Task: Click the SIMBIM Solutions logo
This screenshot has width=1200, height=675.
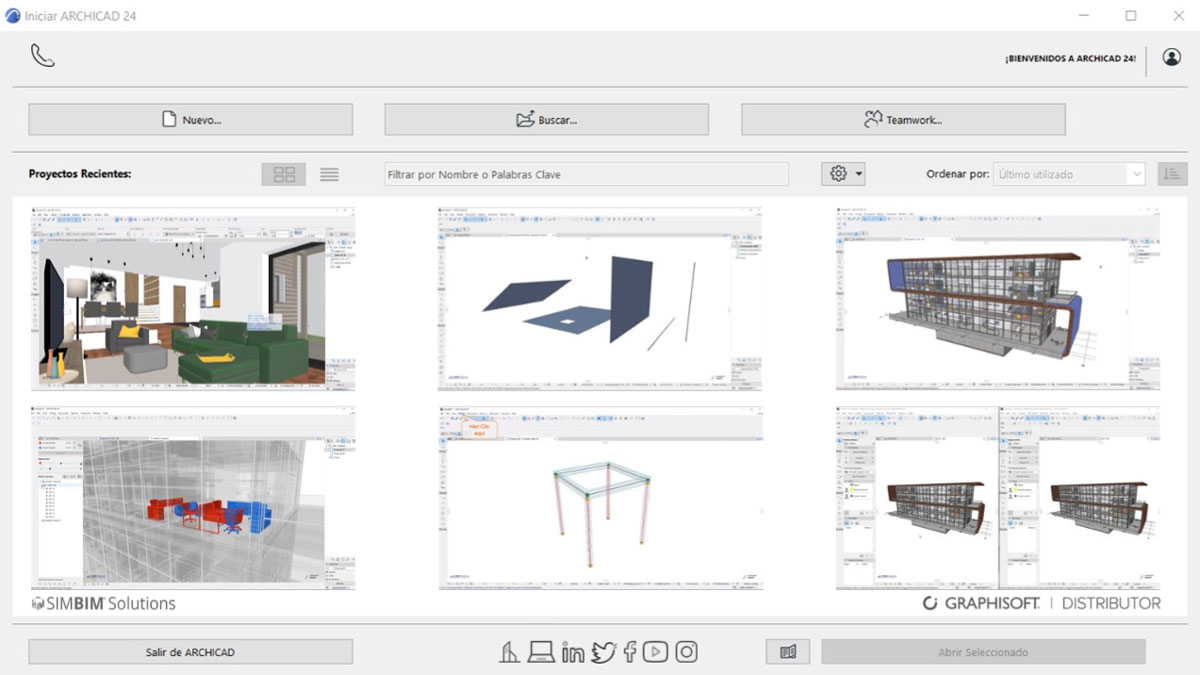Action: pyautogui.click(x=104, y=603)
